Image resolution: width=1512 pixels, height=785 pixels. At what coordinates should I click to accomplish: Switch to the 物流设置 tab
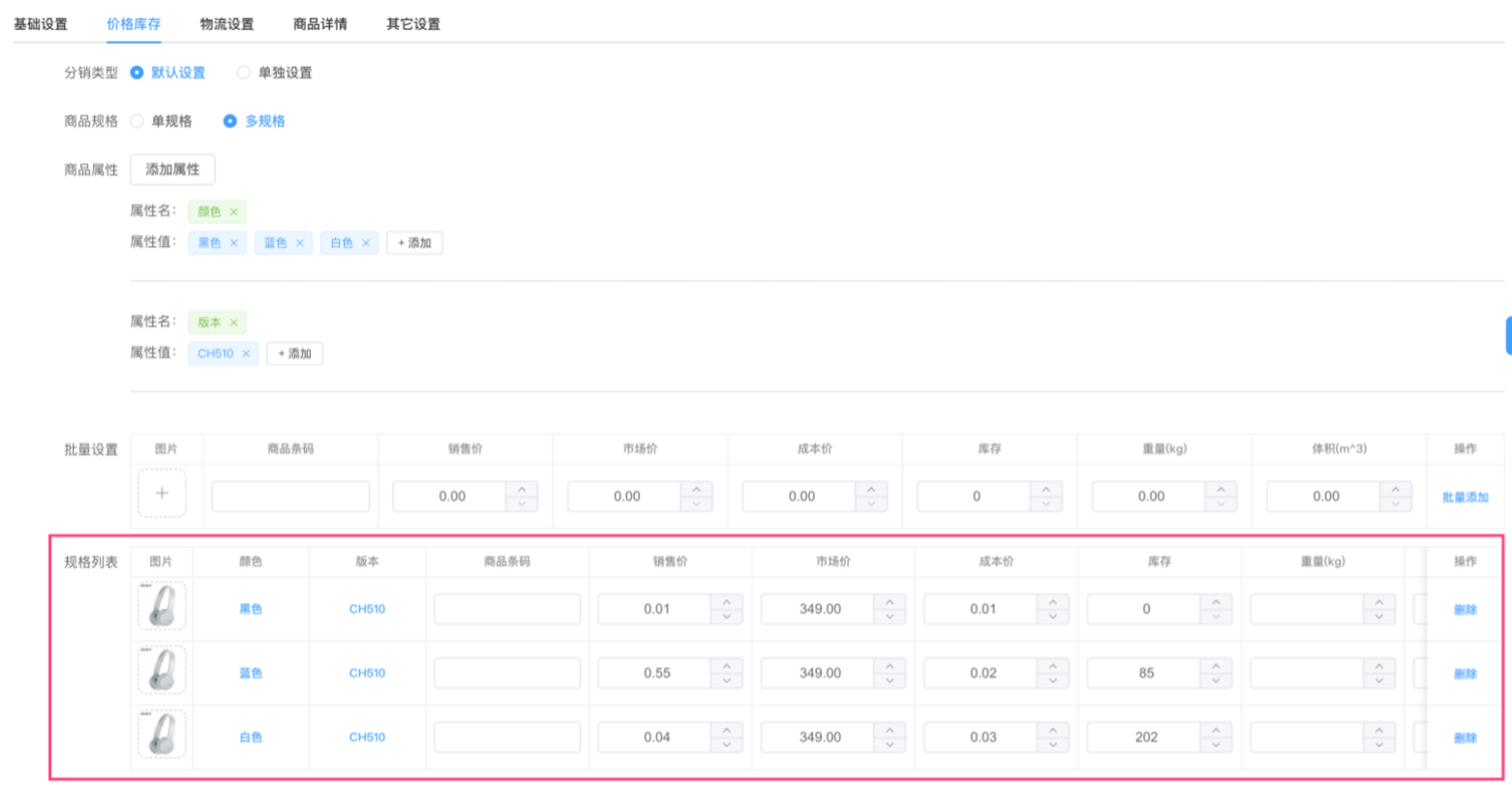pos(227,24)
